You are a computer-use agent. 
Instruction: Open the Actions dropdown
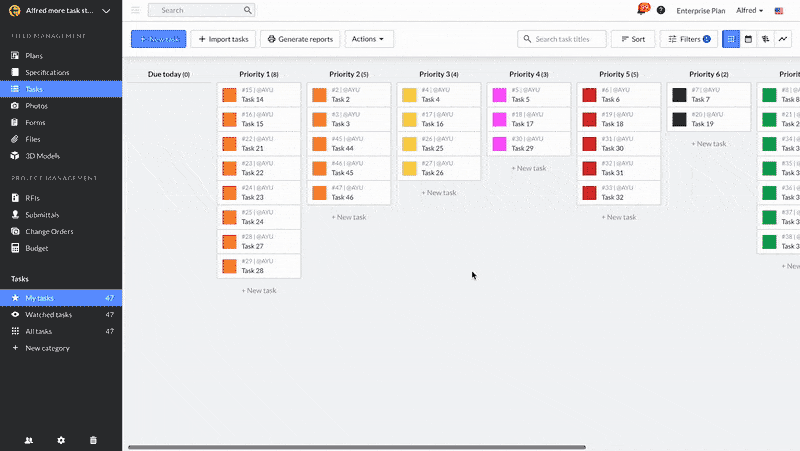[369, 39]
